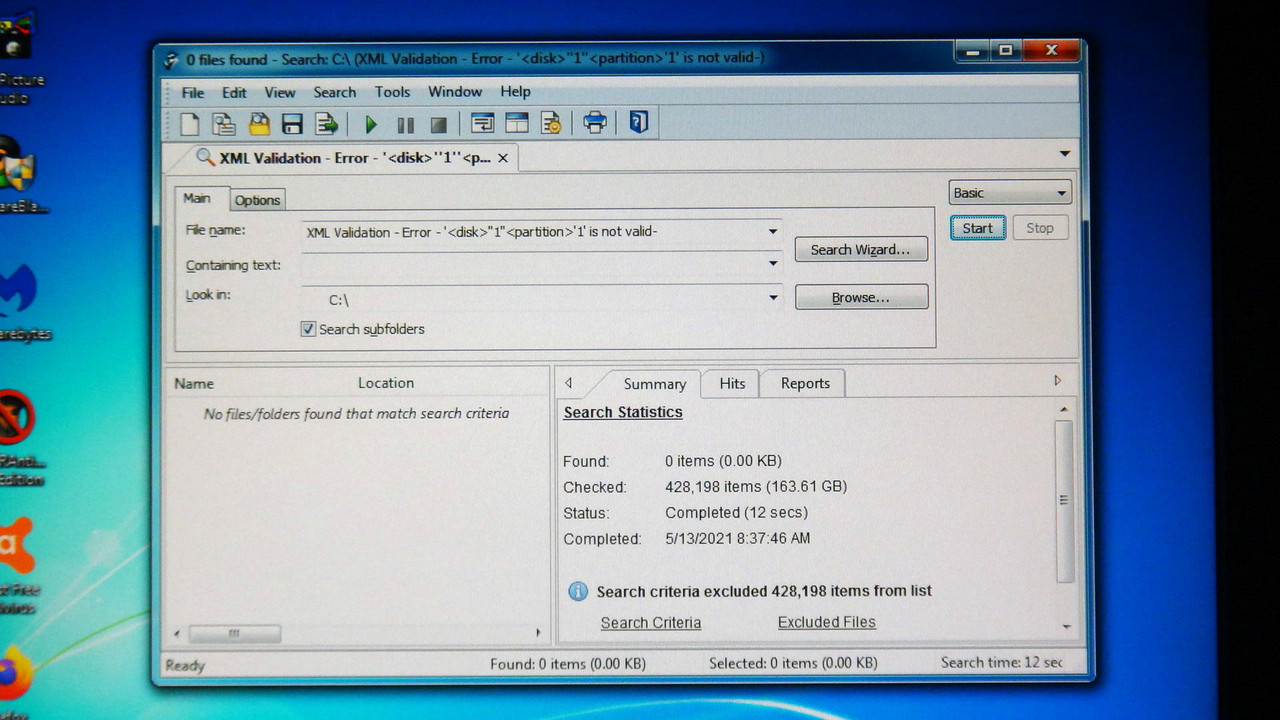The image size is (1280, 720).
Task: Open help with the blue question book icon
Action: click(639, 123)
